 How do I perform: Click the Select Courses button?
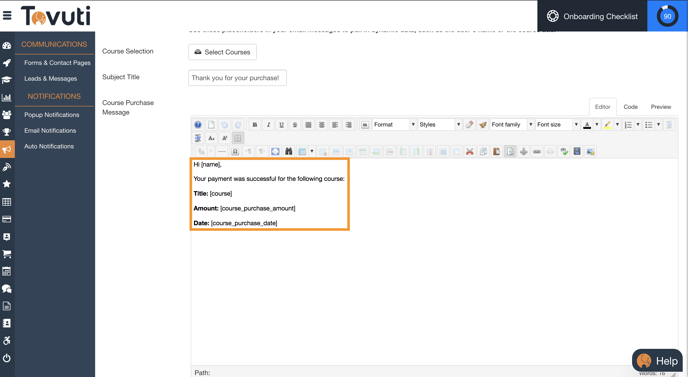(x=222, y=52)
